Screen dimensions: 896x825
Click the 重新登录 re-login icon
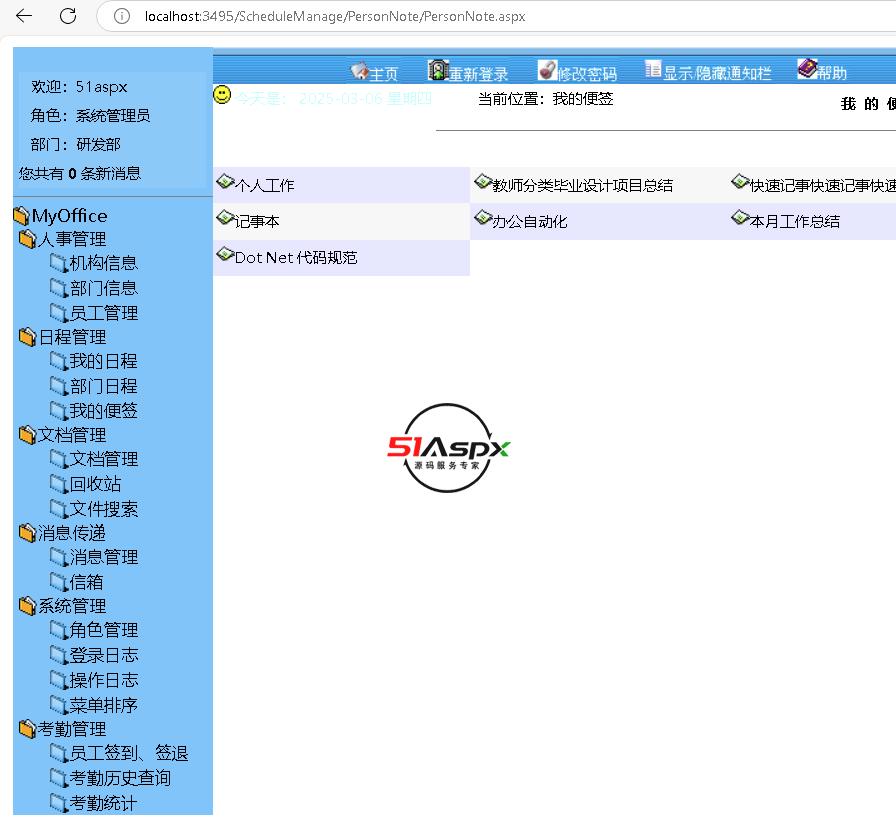tap(437, 70)
